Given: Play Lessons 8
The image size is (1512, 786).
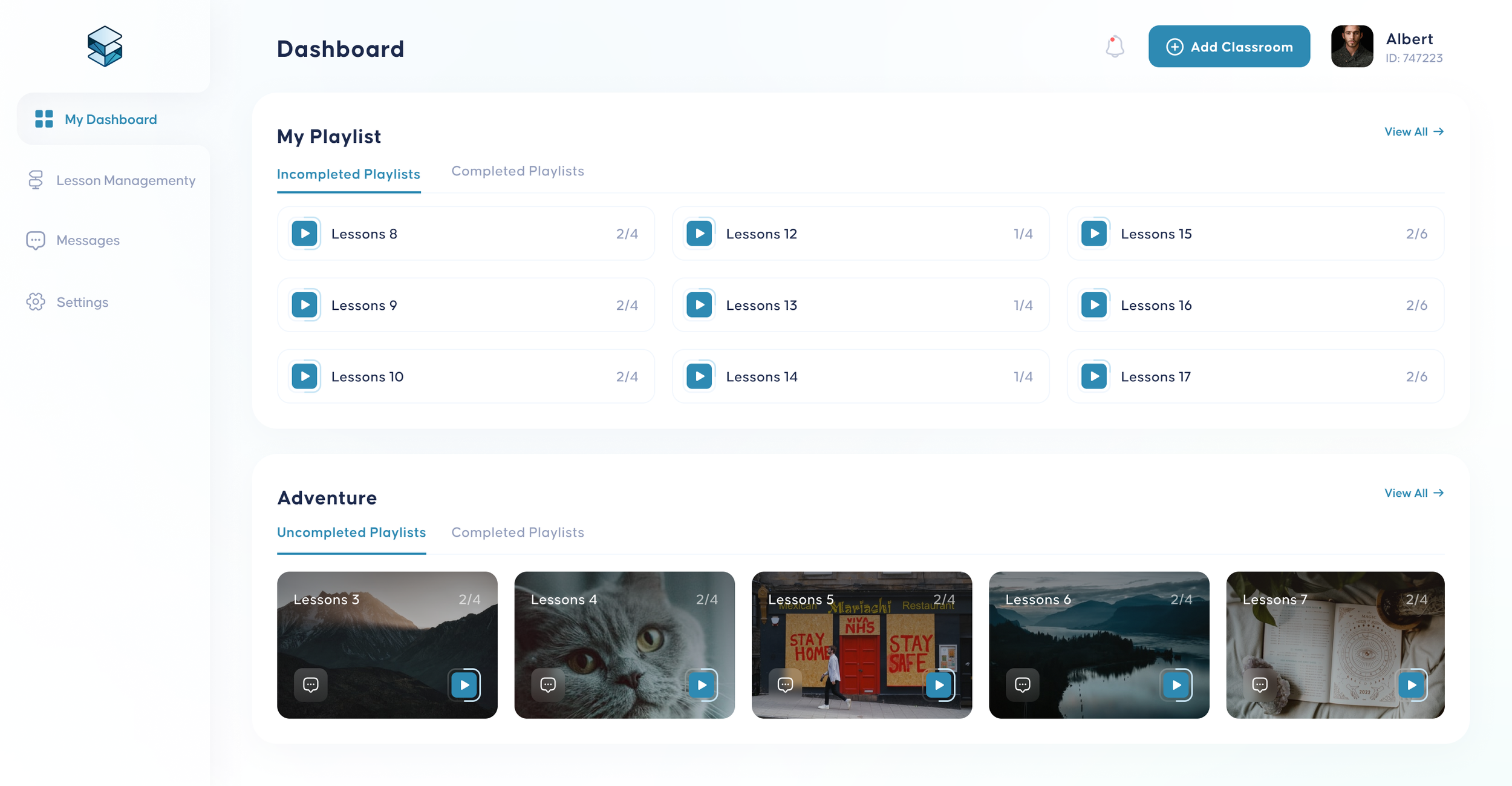Looking at the screenshot, I should tap(305, 234).
